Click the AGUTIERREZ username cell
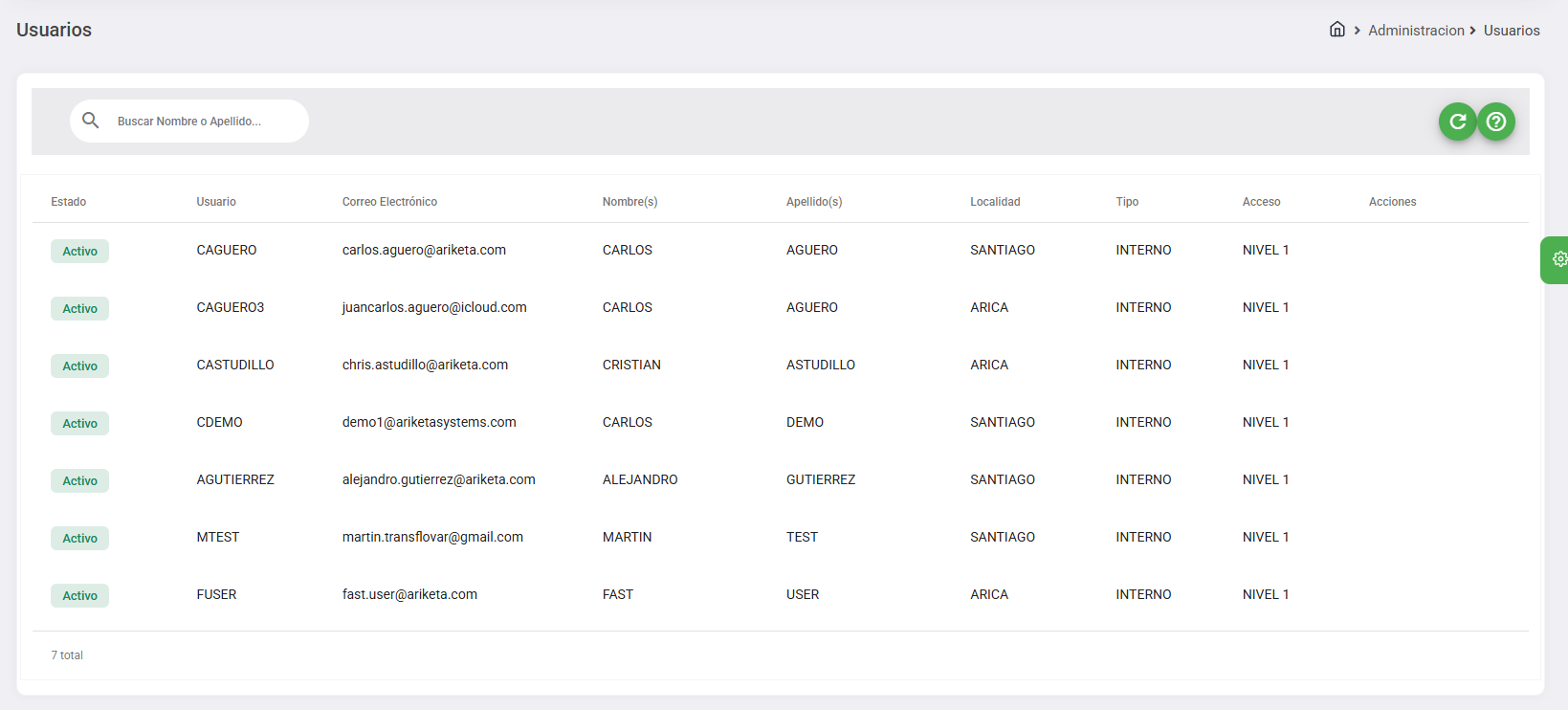Screen dimensions: 1568x710 [x=235, y=480]
